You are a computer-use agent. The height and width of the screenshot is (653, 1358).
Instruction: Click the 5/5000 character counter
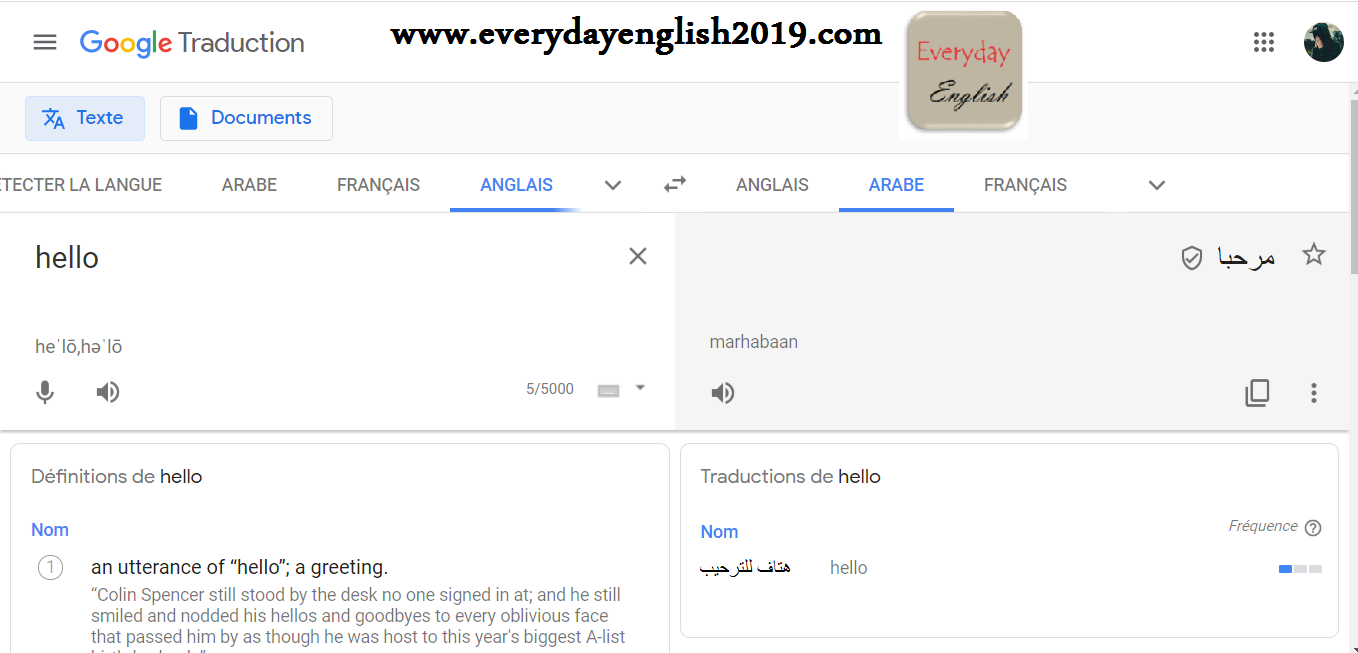click(550, 389)
